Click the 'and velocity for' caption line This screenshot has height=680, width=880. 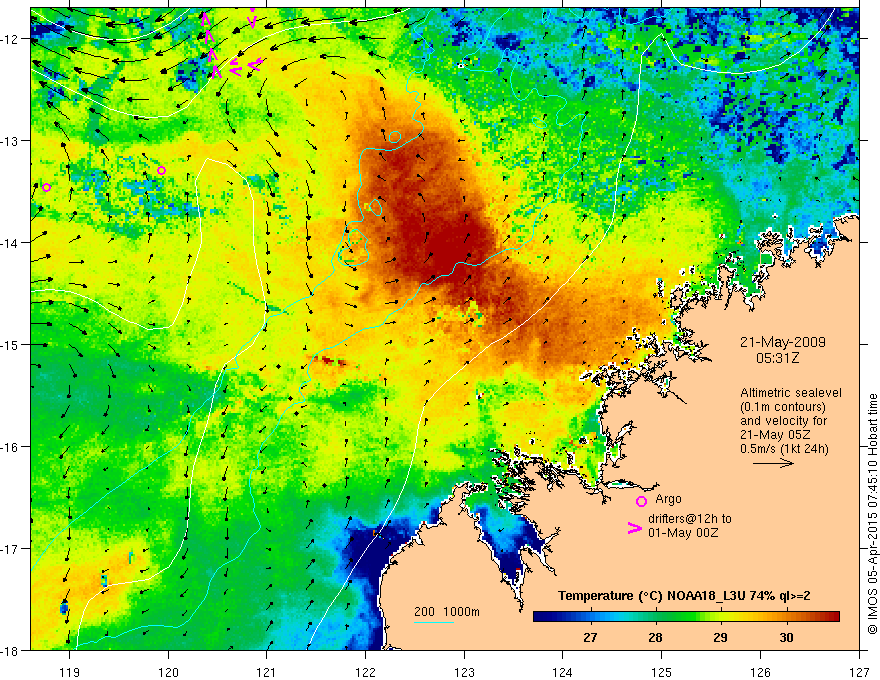click(x=783, y=421)
